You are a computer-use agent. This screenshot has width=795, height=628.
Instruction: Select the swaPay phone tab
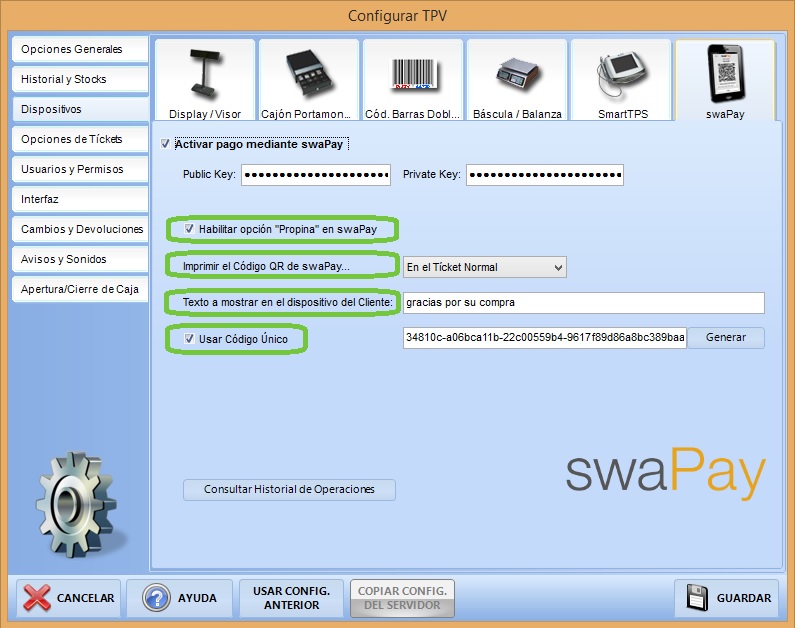click(725, 80)
